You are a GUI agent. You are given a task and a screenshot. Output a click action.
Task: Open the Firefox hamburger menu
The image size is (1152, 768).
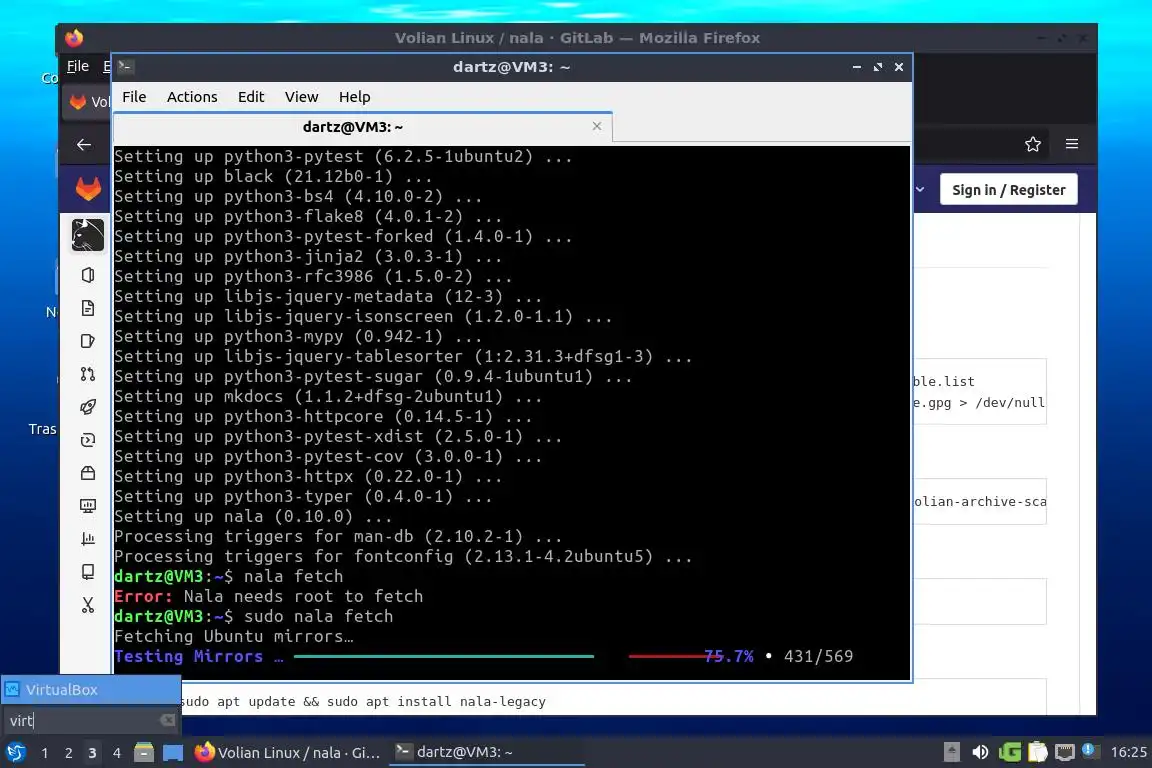(x=1072, y=144)
